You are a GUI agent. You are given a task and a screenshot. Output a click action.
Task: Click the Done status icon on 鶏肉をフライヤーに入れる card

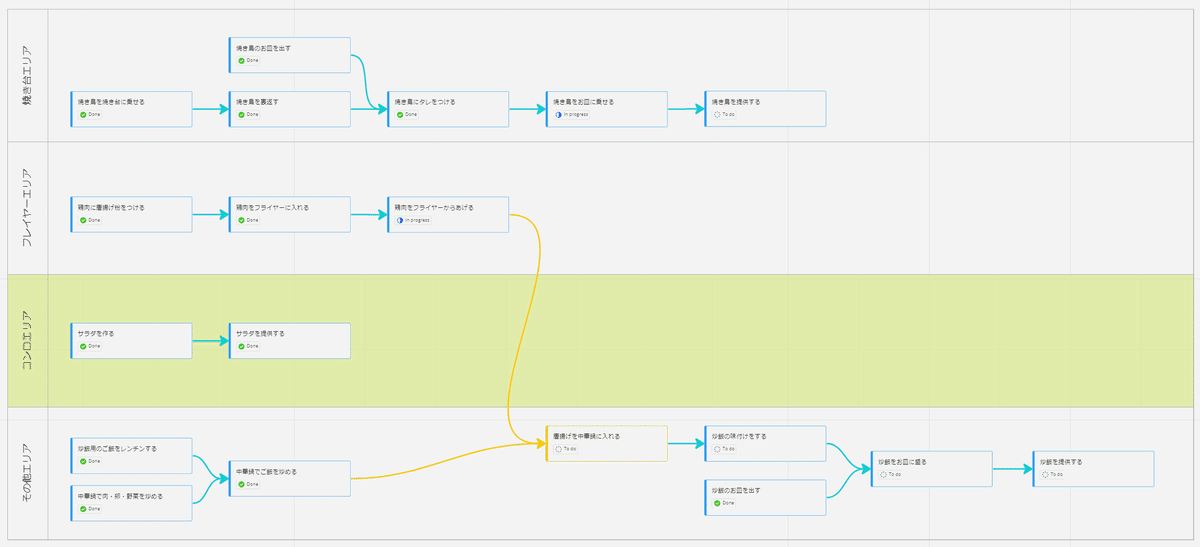point(241,219)
